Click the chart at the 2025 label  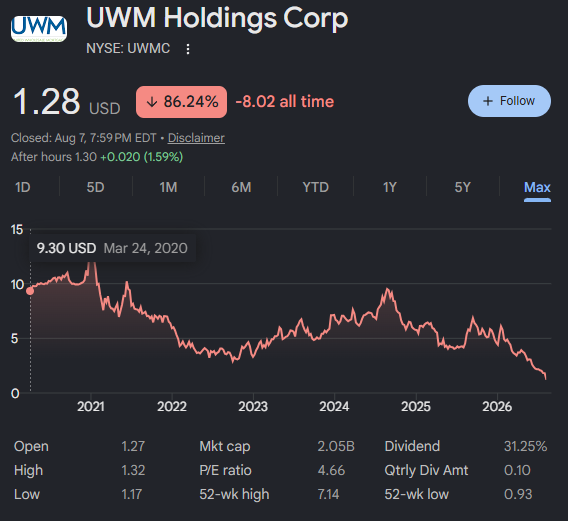[x=416, y=407]
